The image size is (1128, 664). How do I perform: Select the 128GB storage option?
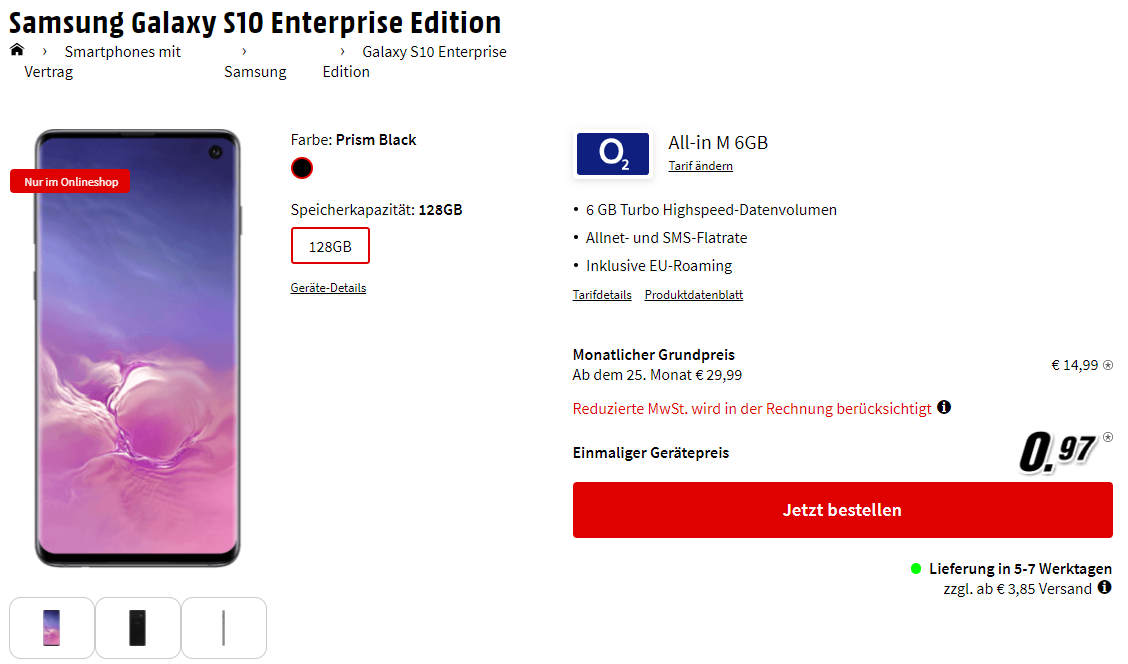pos(330,246)
